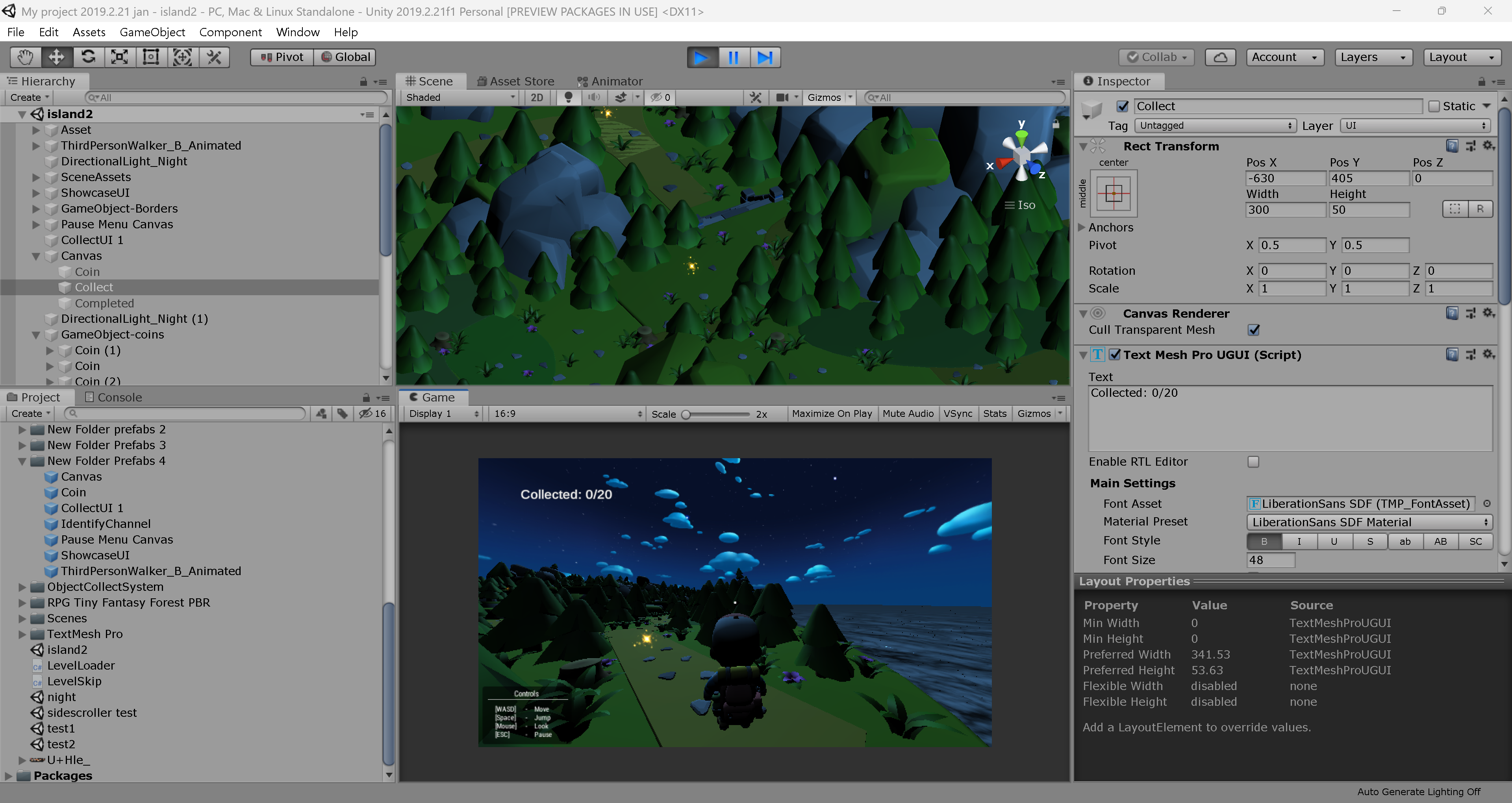The height and width of the screenshot is (803, 1512).
Task: Toggle hidden objects visibility in Scene
Action: (660, 98)
